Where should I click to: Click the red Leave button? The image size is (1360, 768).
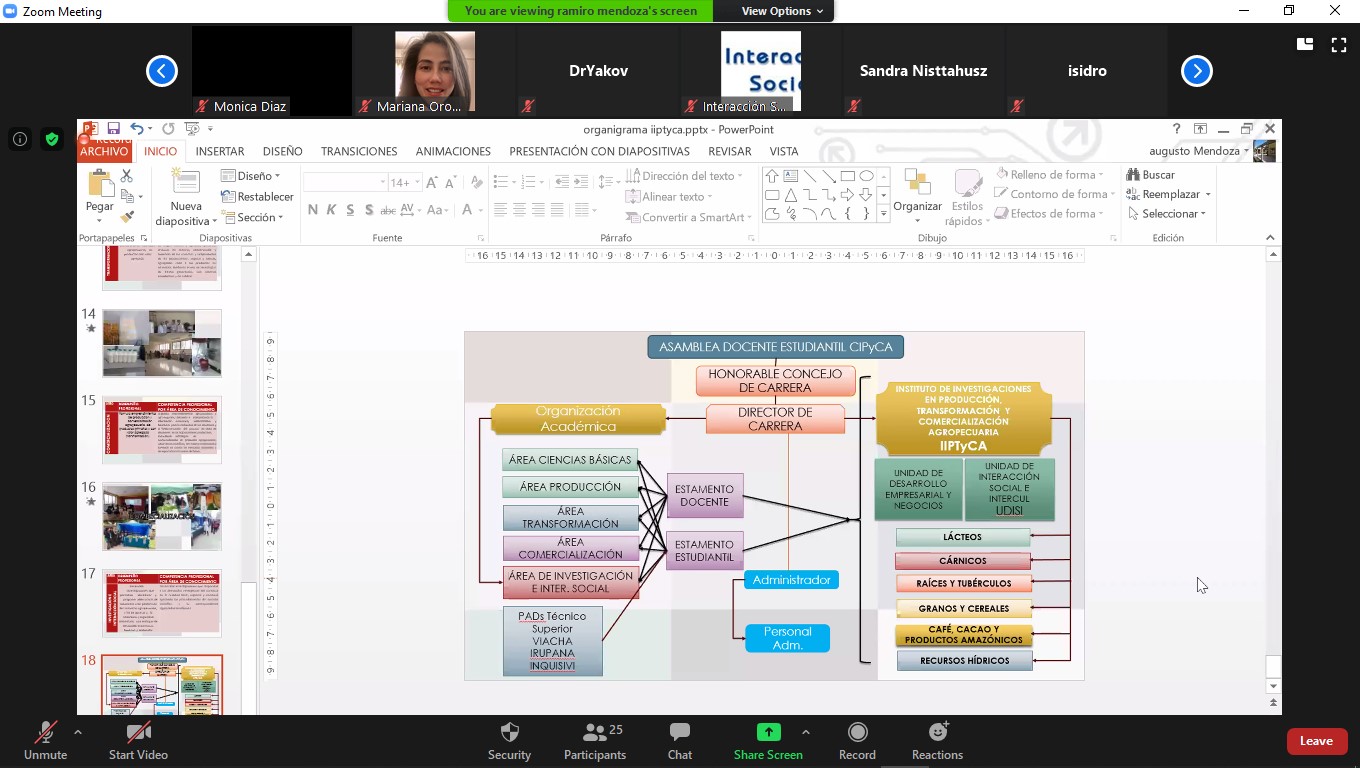pos(1315,741)
